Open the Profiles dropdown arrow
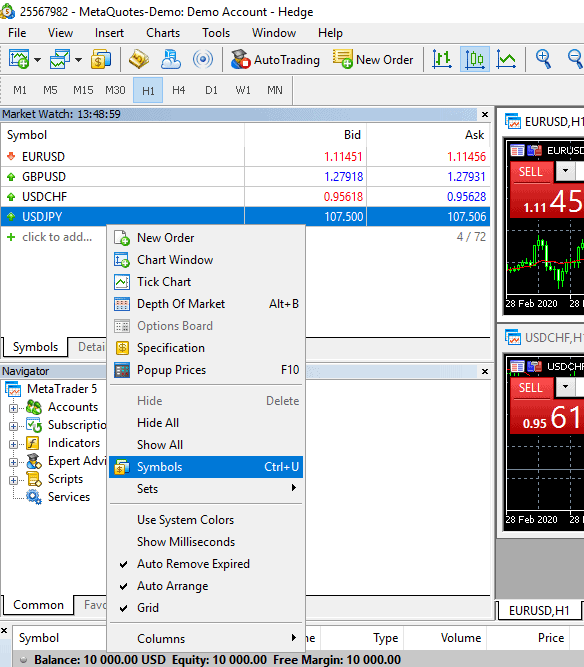 coord(78,60)
